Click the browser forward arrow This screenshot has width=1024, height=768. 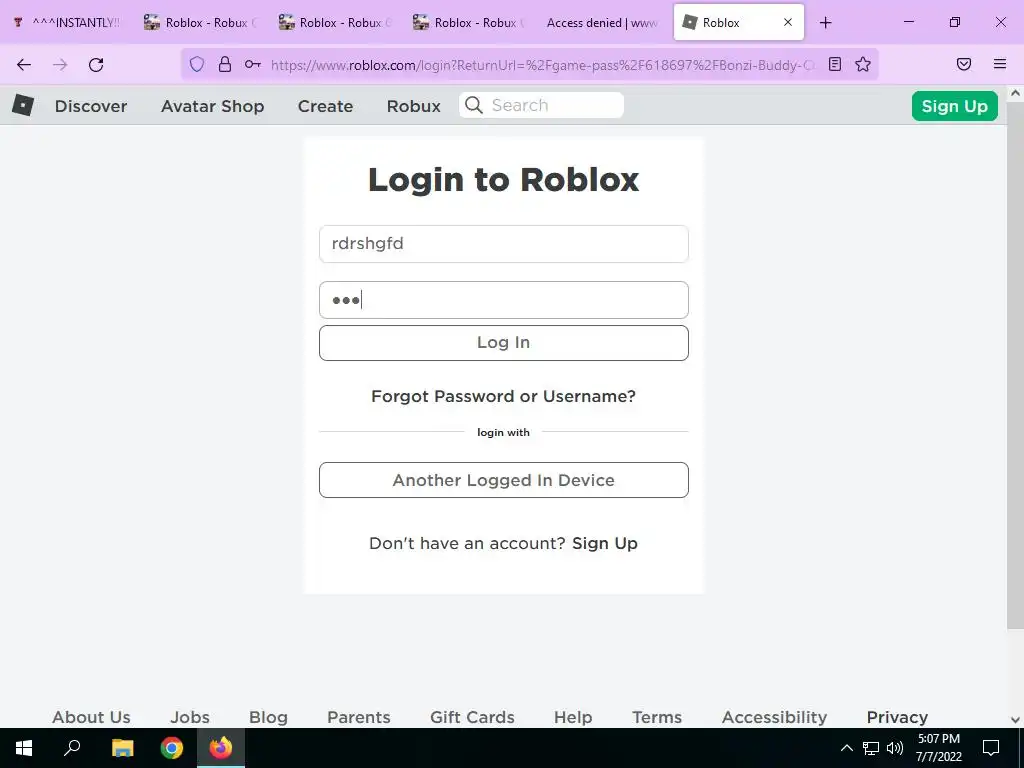pos(60,64)
